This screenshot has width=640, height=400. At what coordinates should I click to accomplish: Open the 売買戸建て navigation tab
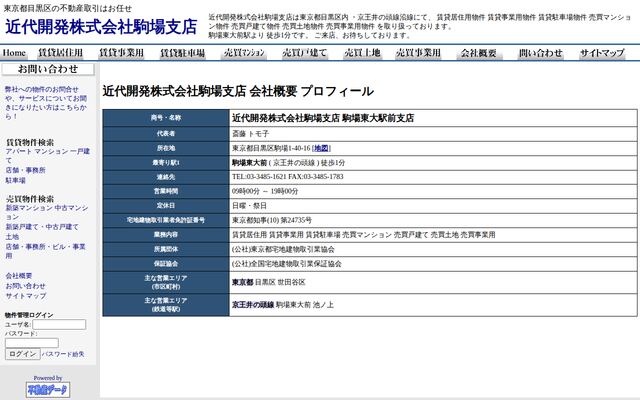point(304,53)
